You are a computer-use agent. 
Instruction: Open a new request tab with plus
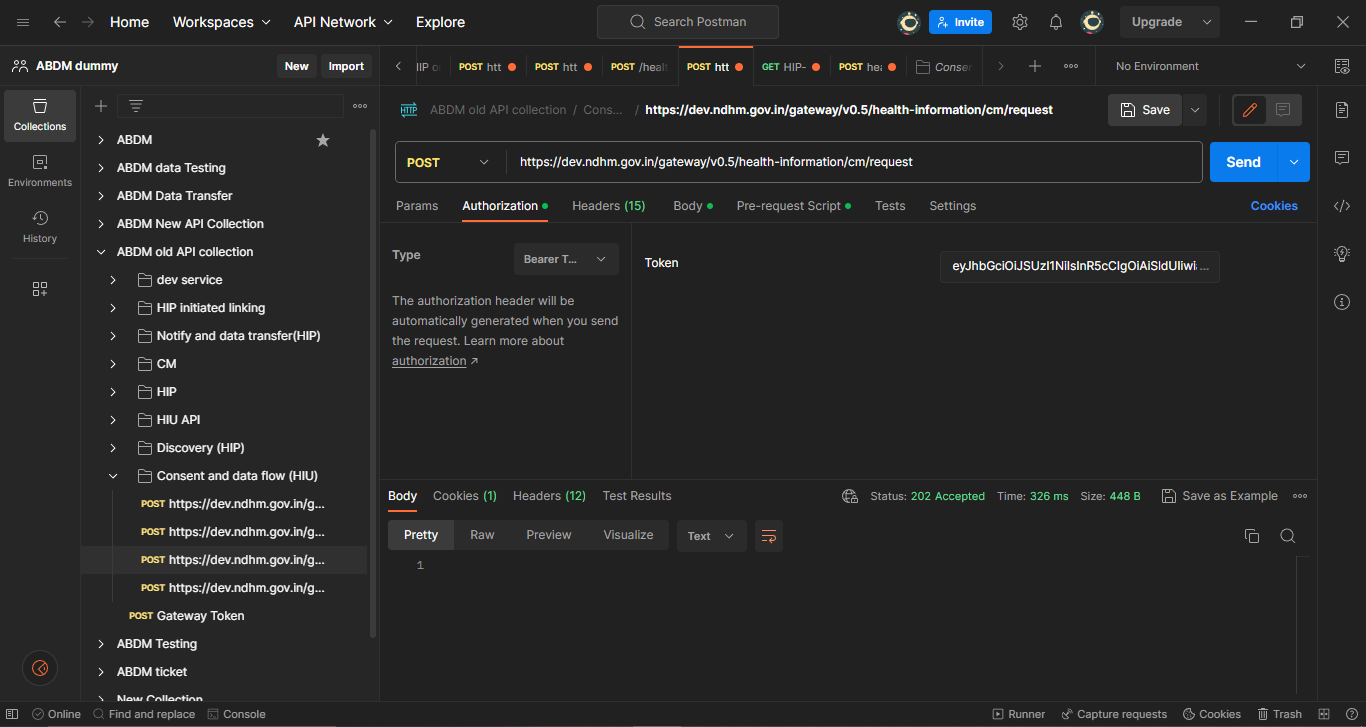(x=1035, y=66)
